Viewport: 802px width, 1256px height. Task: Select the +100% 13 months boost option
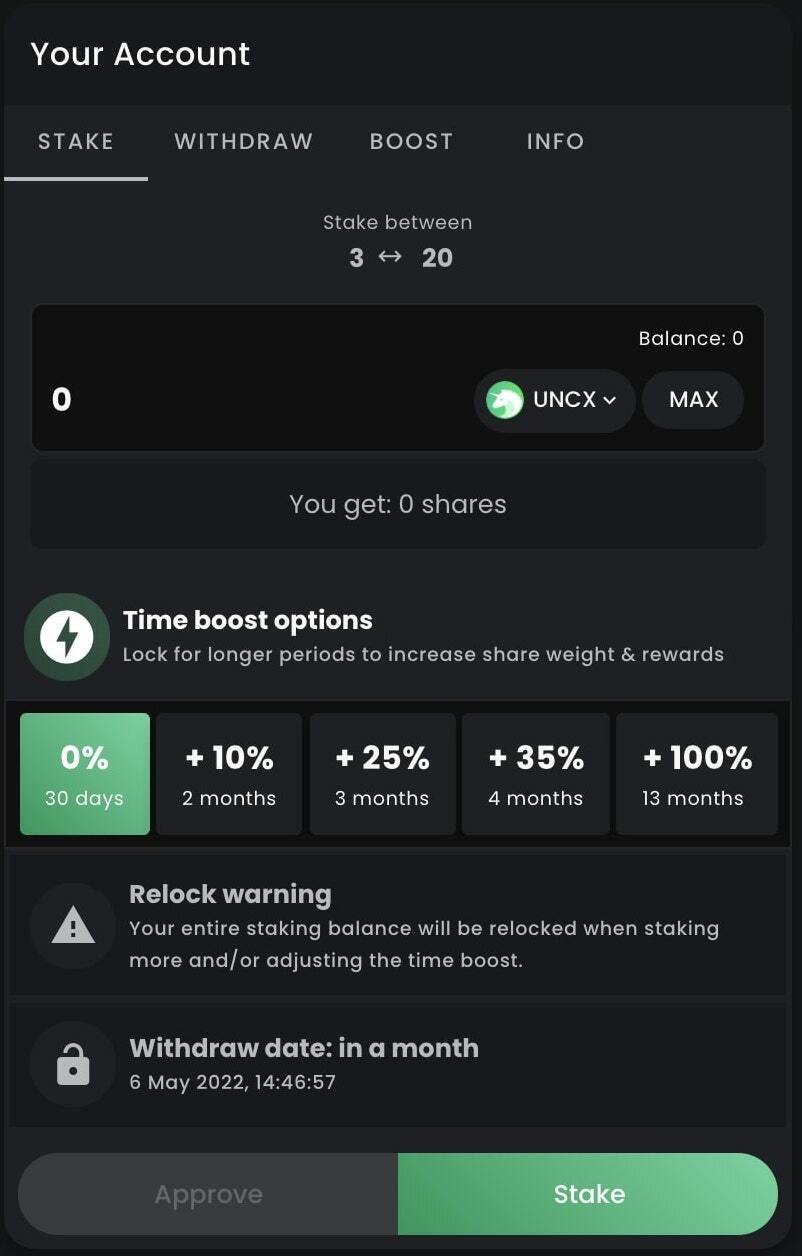[x=696, y=774]
